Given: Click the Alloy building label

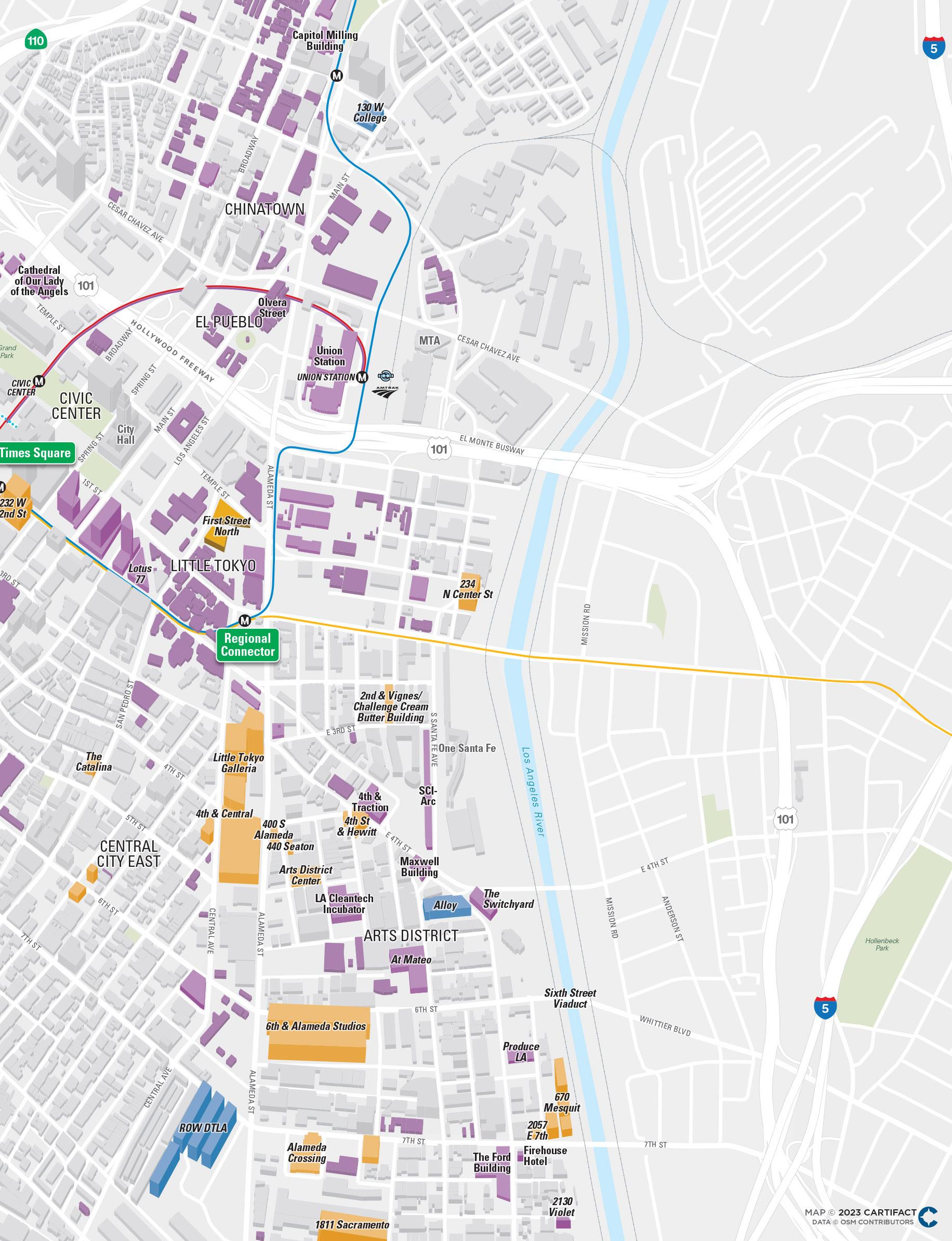Looking at the screenshot, I should click(445, 905).
